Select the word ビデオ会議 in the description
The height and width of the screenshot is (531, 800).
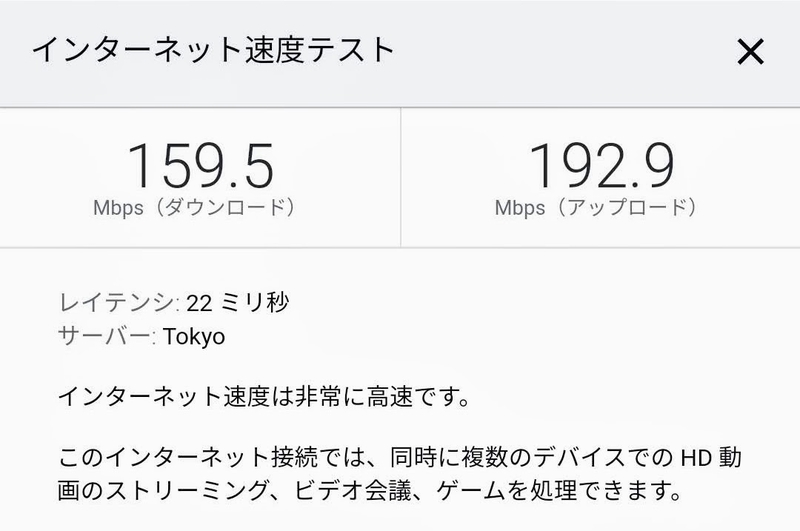click(353, 491)
